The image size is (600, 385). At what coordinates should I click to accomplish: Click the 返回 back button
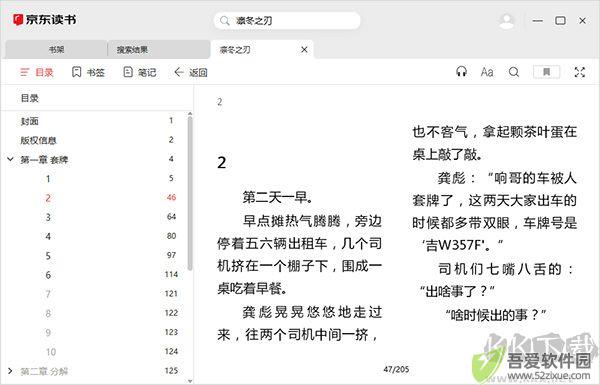(x=191, y=72)
